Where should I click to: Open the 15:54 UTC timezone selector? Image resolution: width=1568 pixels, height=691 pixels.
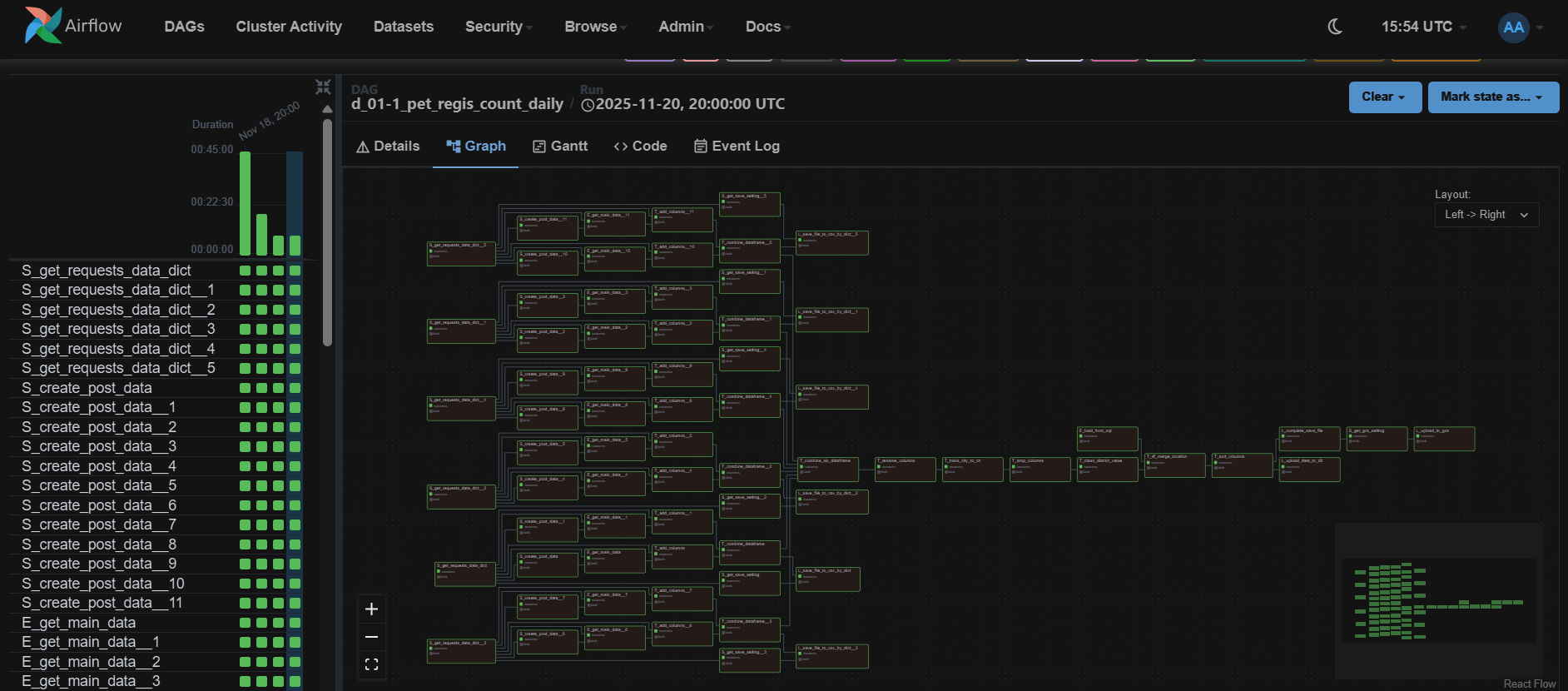click(x=1423, y=27)
